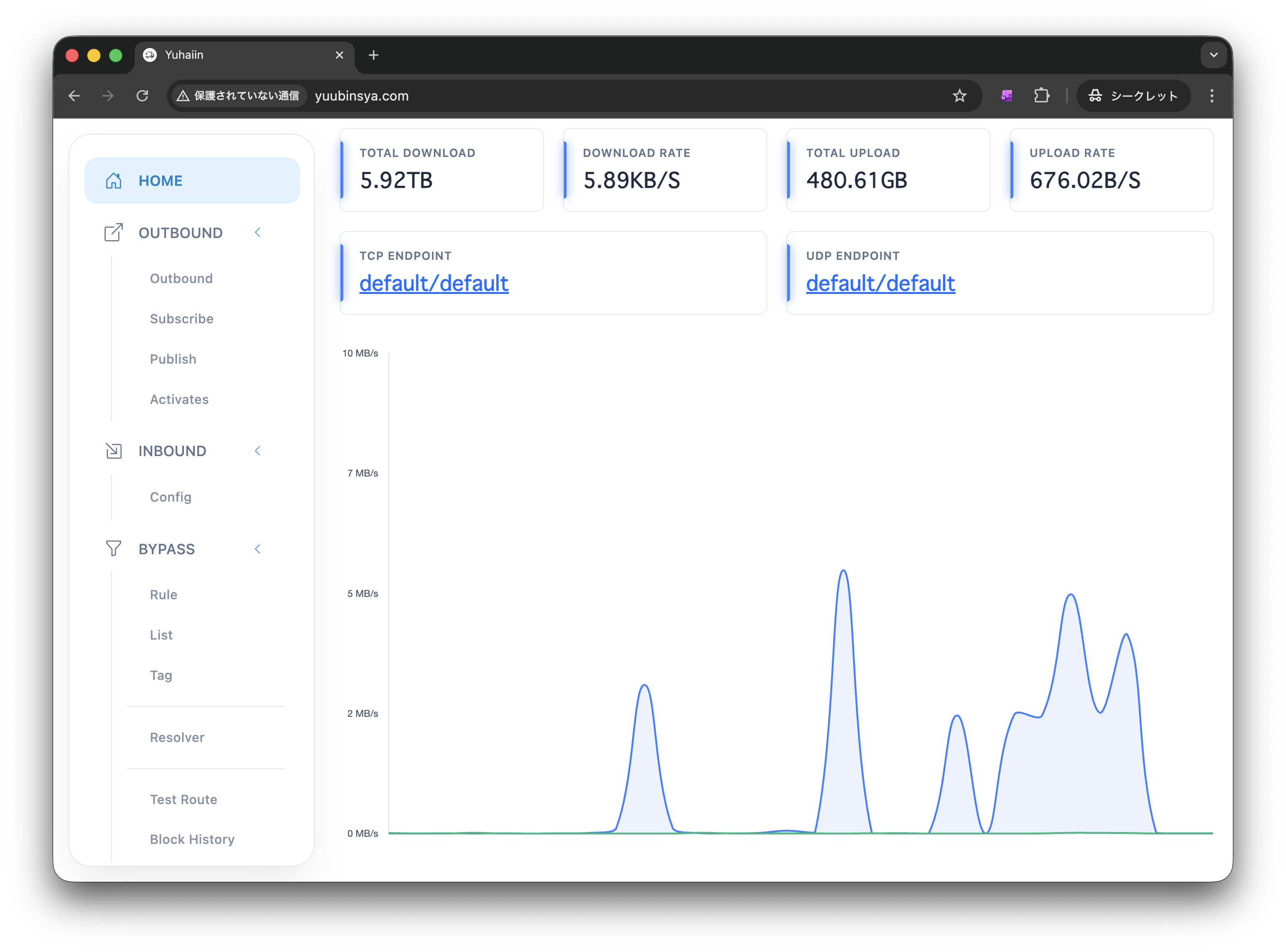Collapse the INBOUND section chevron
This screenshot has height=952, width=1286.
coord(257,451)
